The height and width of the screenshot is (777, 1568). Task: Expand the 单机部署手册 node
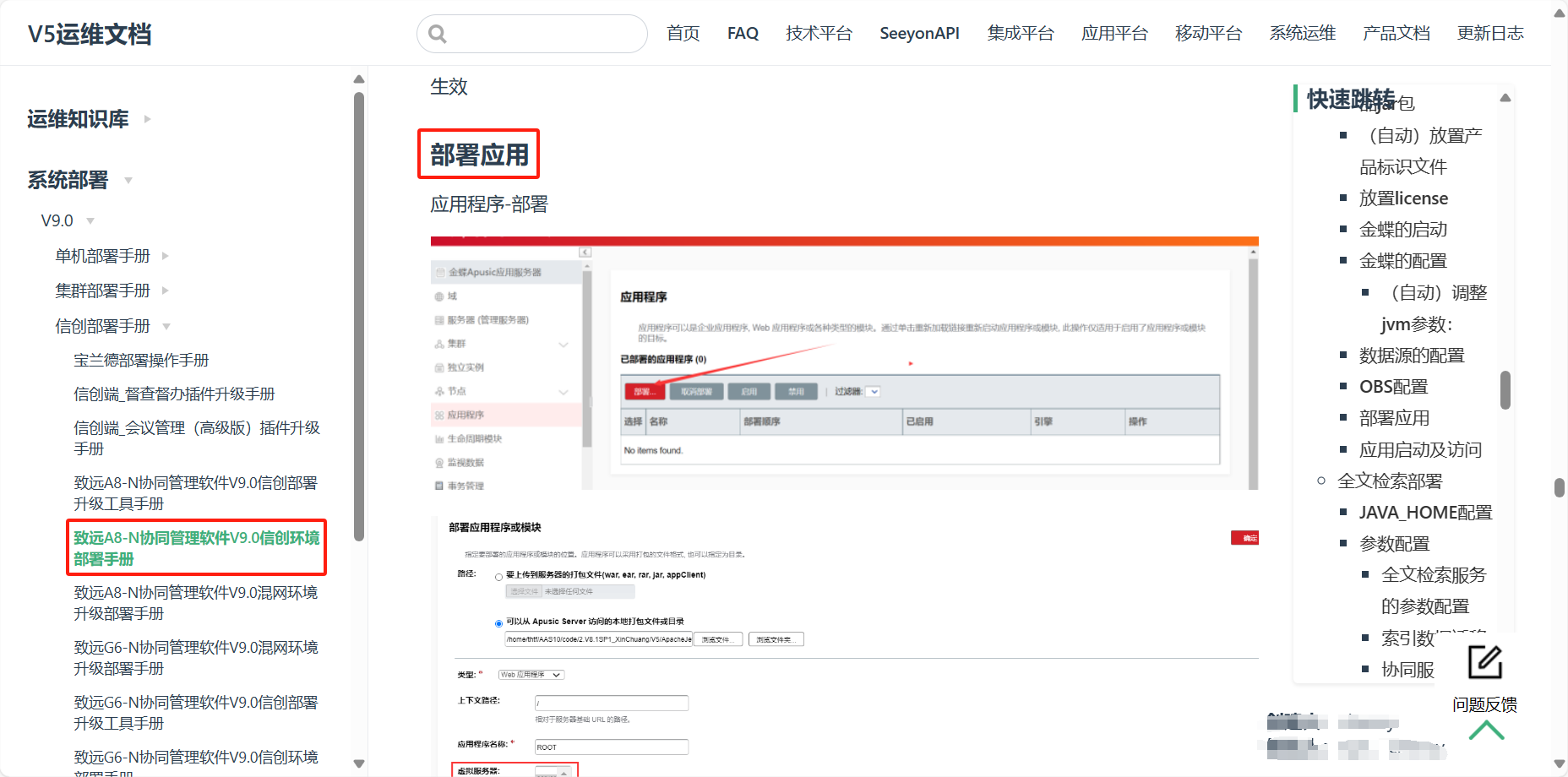pos(166,256)
